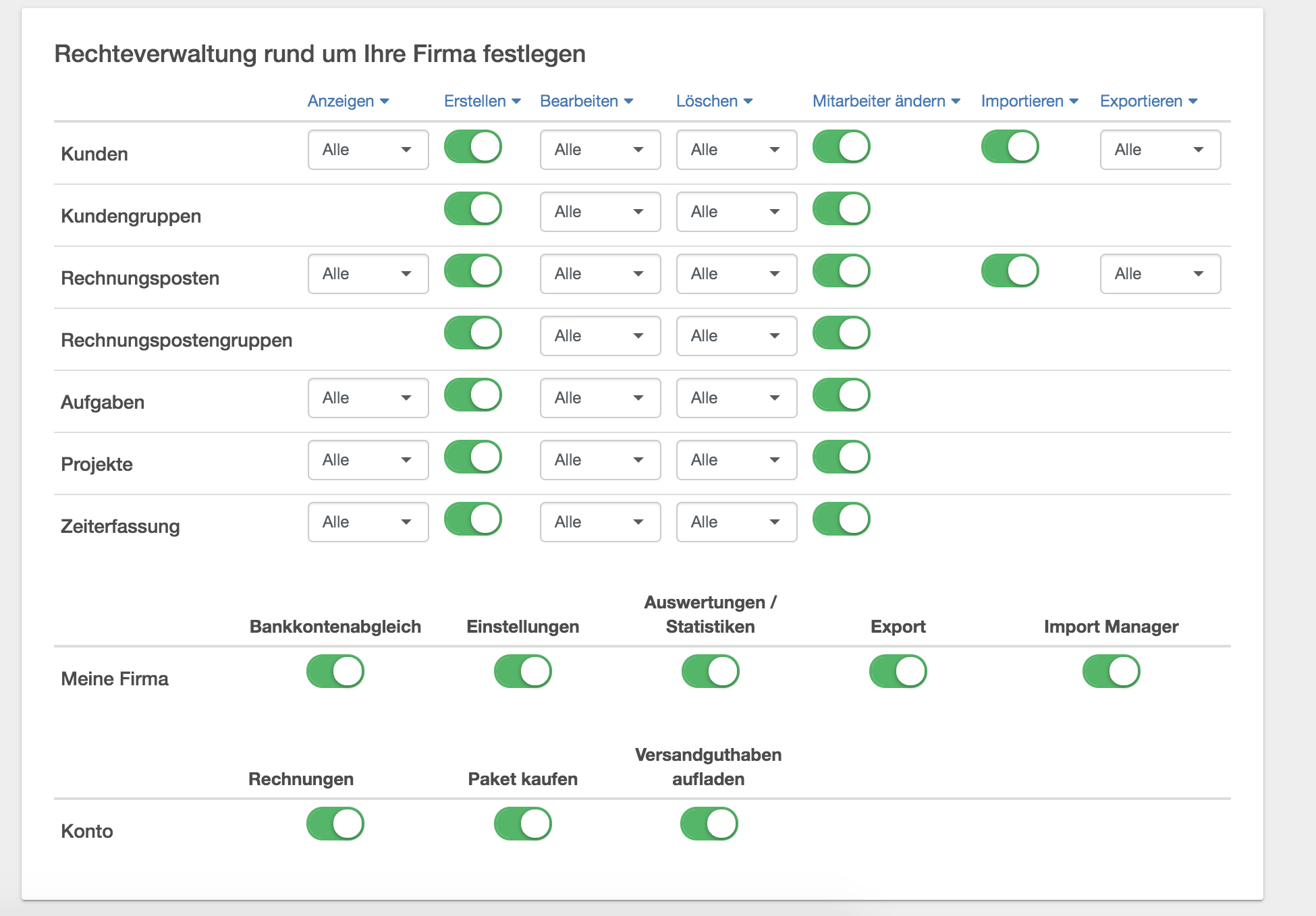Open Kunden Exportieren dropdown
Screen dimensions: 1316x916
[x=1160, y=150]
